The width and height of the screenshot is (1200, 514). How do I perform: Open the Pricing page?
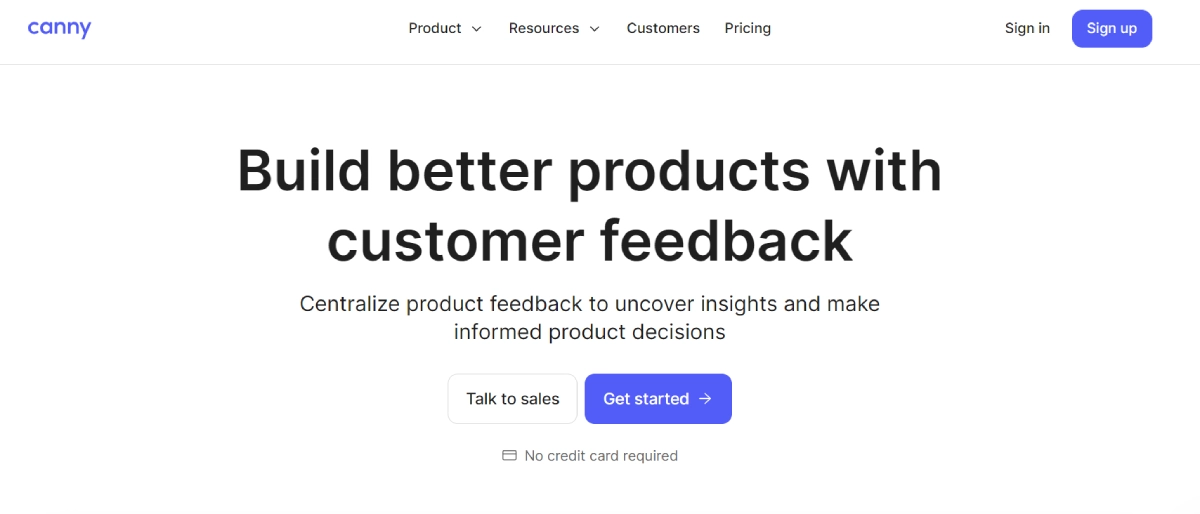748,28
